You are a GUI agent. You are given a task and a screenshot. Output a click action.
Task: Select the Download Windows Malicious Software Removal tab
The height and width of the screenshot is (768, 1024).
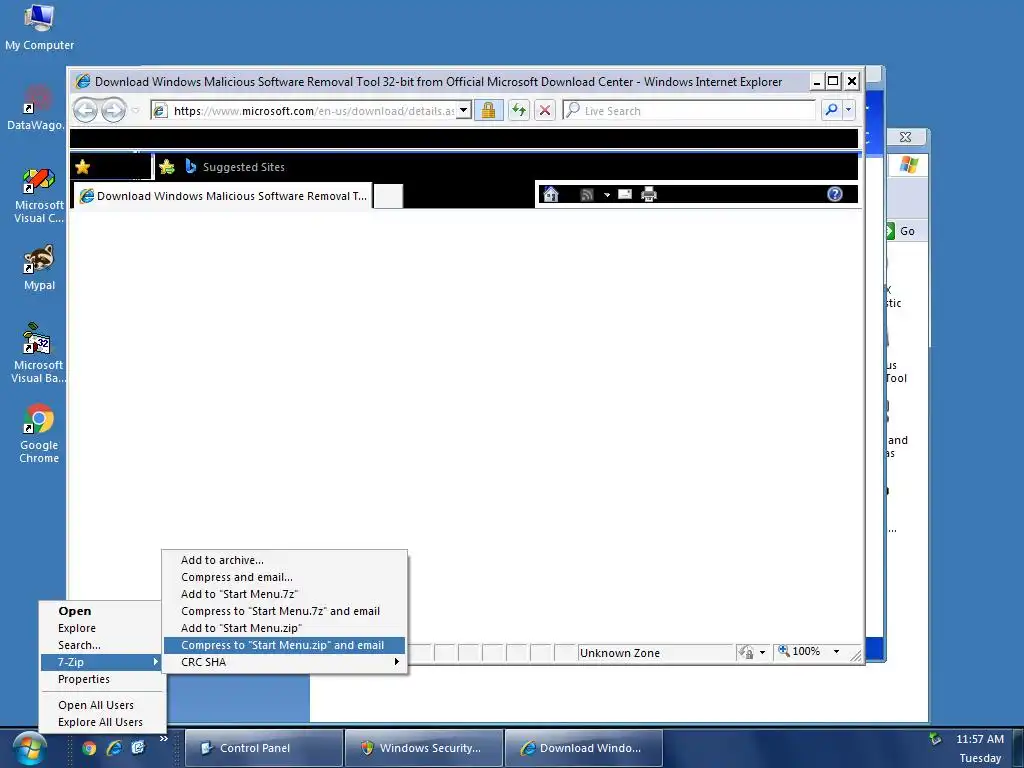click(223, 196)
